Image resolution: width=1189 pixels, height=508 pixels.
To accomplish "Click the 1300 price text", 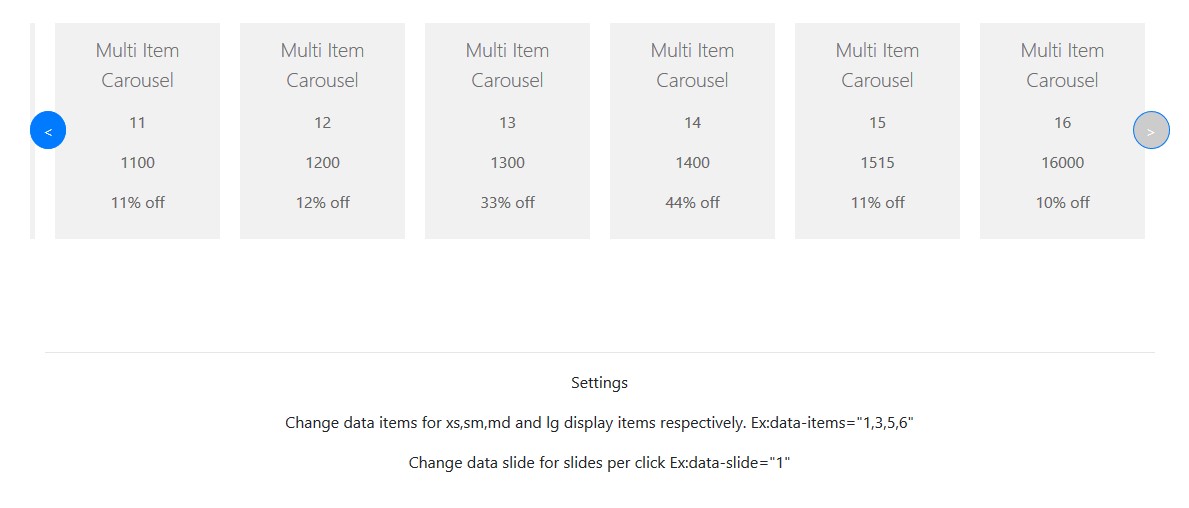I will [x=507, y=163].
